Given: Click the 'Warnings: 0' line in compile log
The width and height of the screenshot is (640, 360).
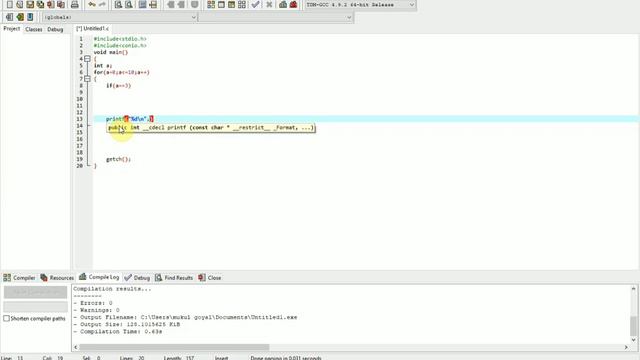Looking at the screenshot, I should click(x=97, y=310).
